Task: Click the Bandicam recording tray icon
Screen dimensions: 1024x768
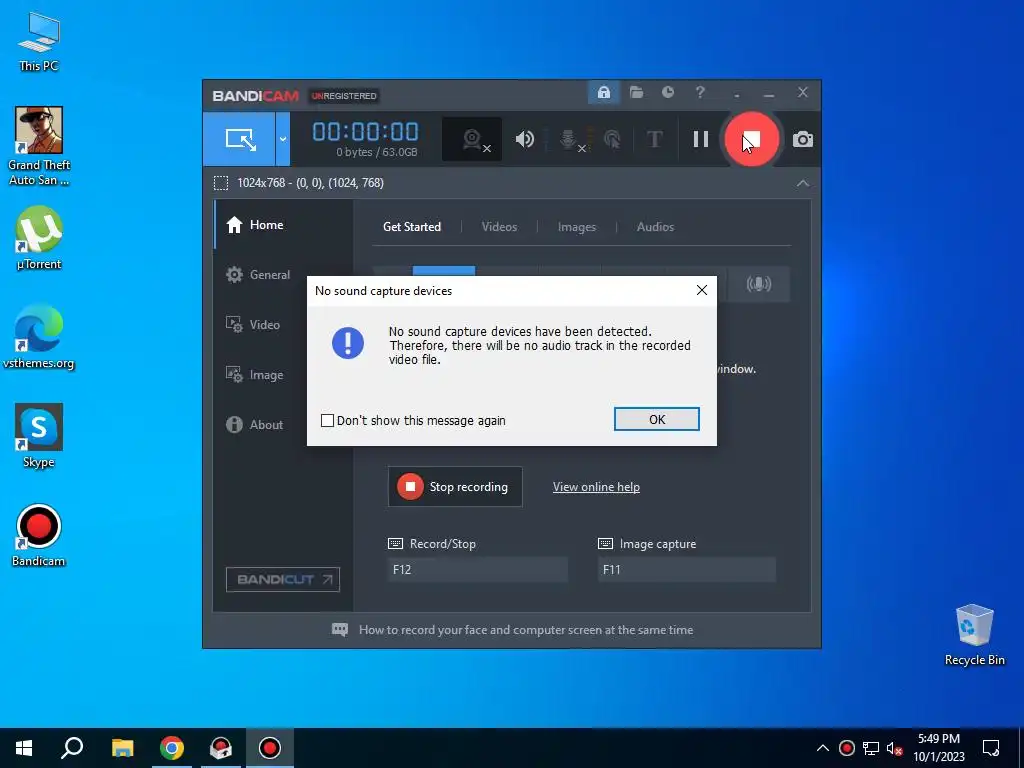Action: [x=846, y=748]
